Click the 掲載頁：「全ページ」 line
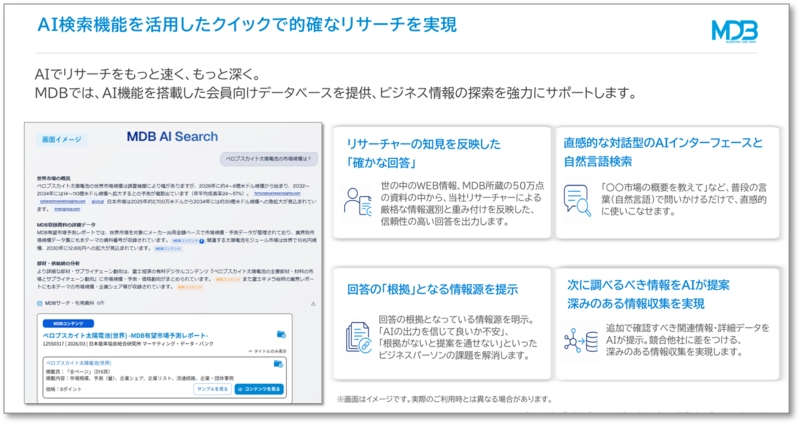 [78, 371]
